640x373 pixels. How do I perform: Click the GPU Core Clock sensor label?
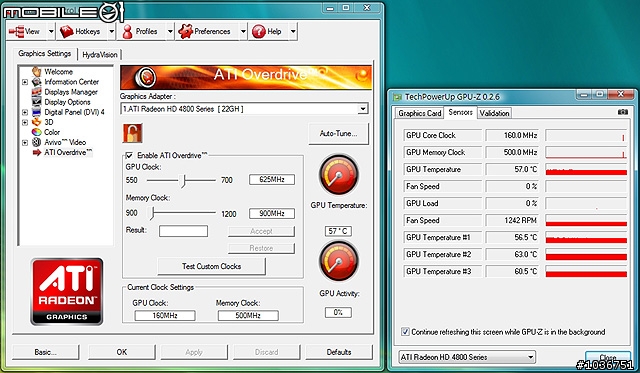tap(442, 135)
